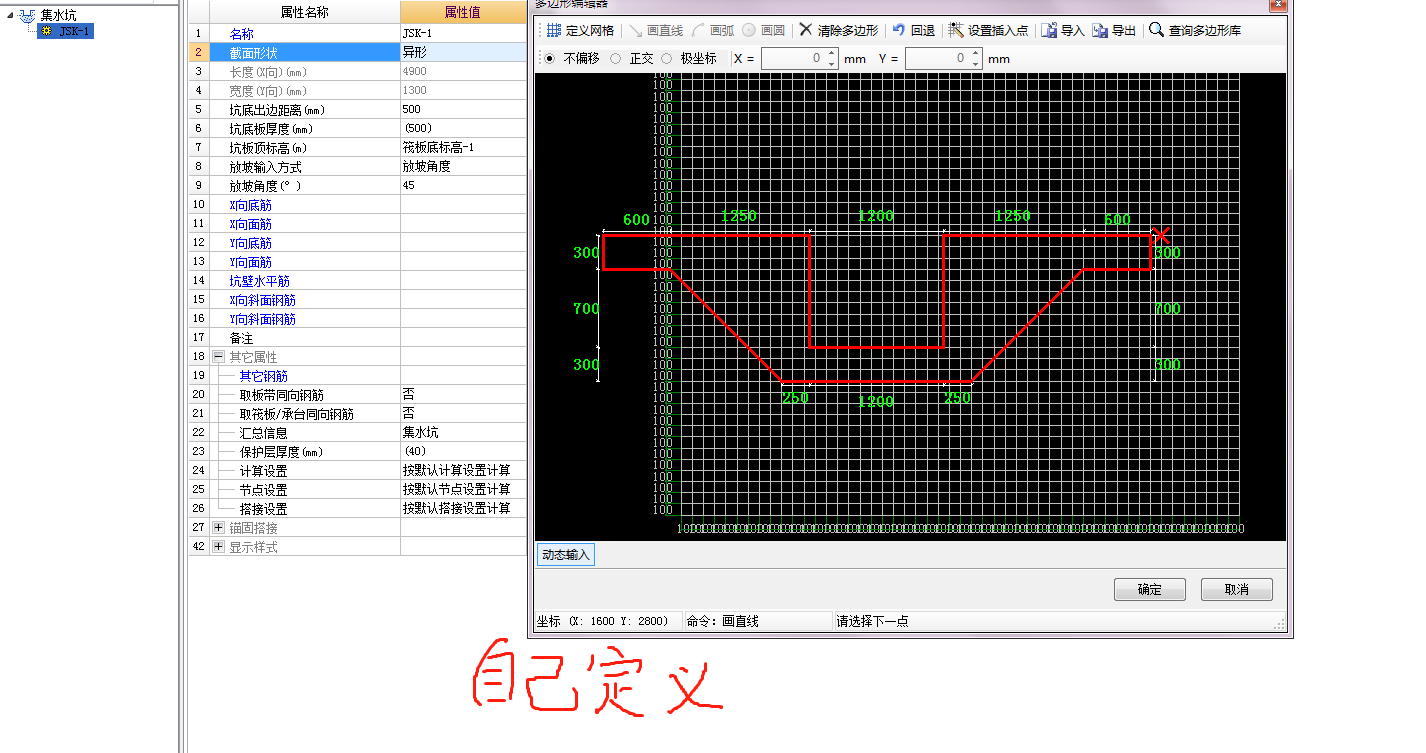Image resolution: width=1426 pixels, height=753 pixels.
Task: Click the 放坡角度 value cell in 放坡输入方式 row
Action: (x=463, y=166)
